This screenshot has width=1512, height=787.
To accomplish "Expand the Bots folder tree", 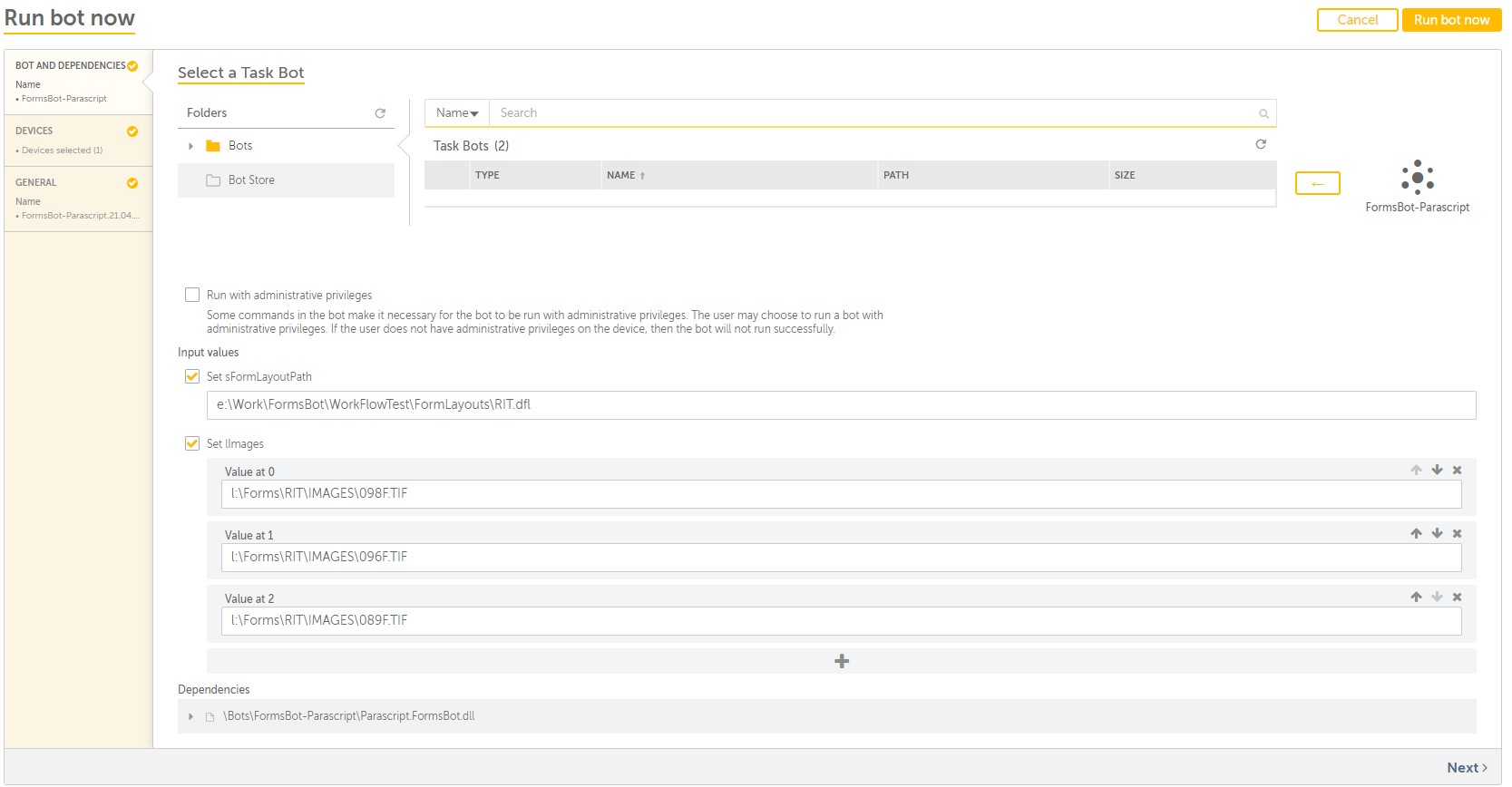I will coord(190,146).
